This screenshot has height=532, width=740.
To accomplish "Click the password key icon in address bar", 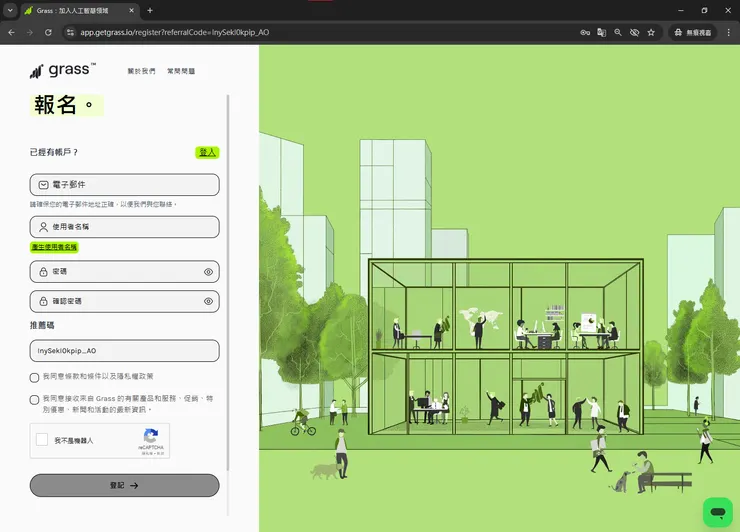I will pos(585,33).
